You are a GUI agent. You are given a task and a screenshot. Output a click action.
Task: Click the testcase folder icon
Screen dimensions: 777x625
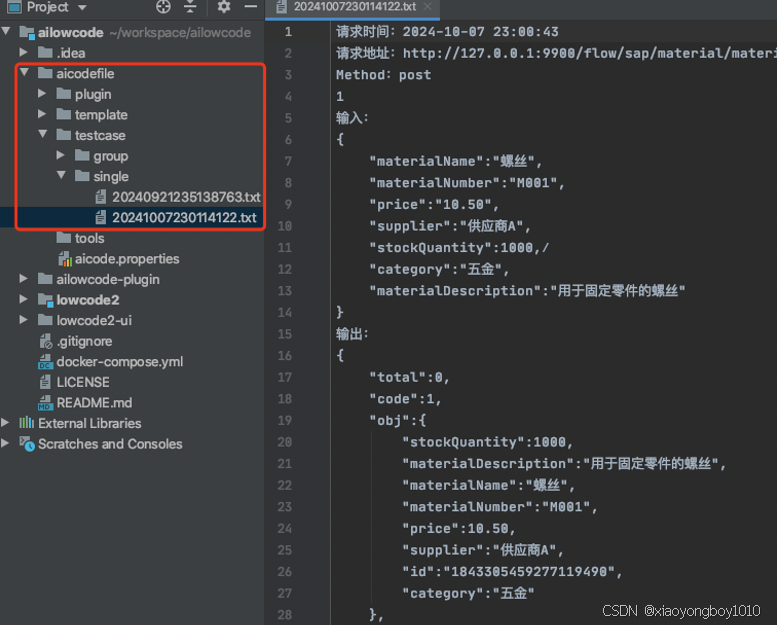pyautogui.click(x=64, y=135)
